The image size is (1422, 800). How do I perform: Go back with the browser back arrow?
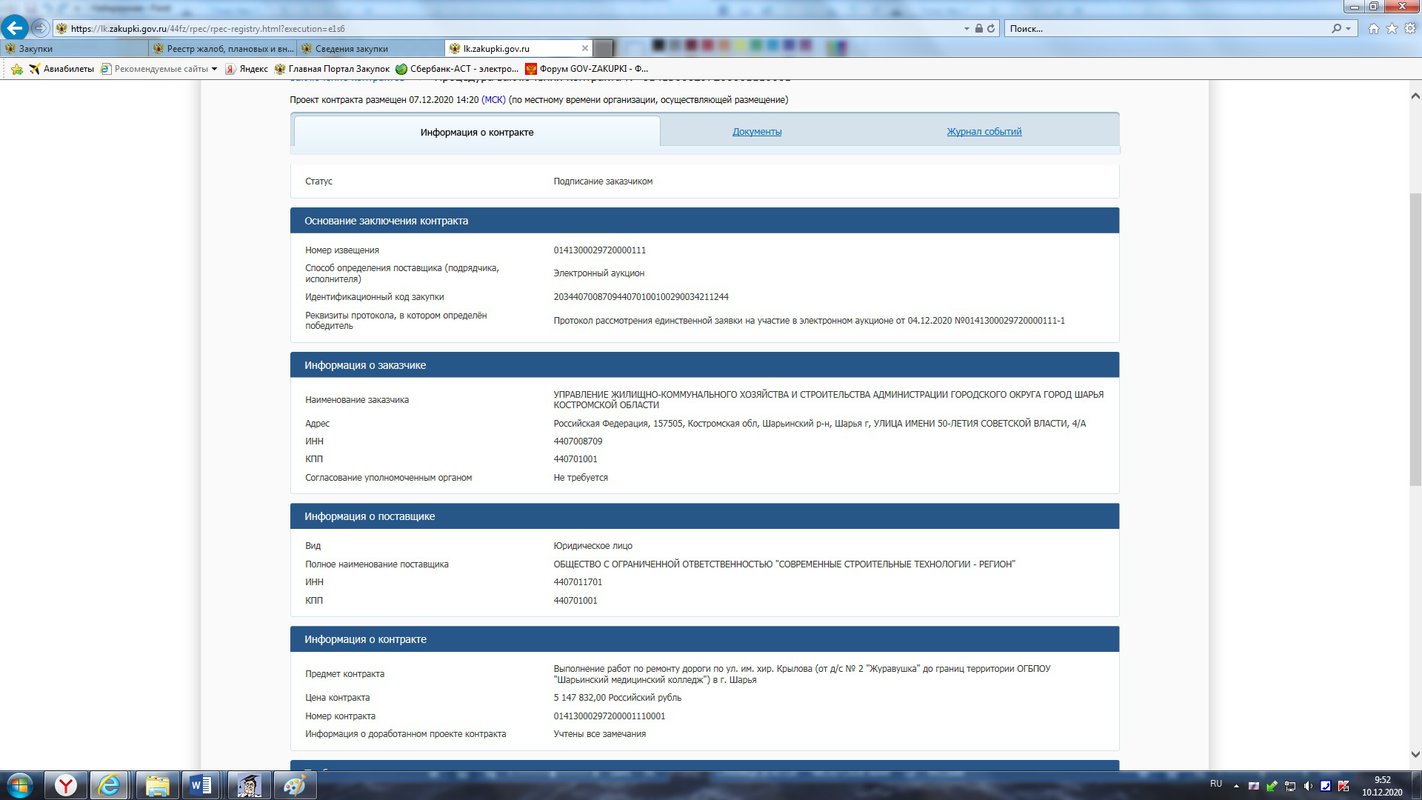click(16, 28)
